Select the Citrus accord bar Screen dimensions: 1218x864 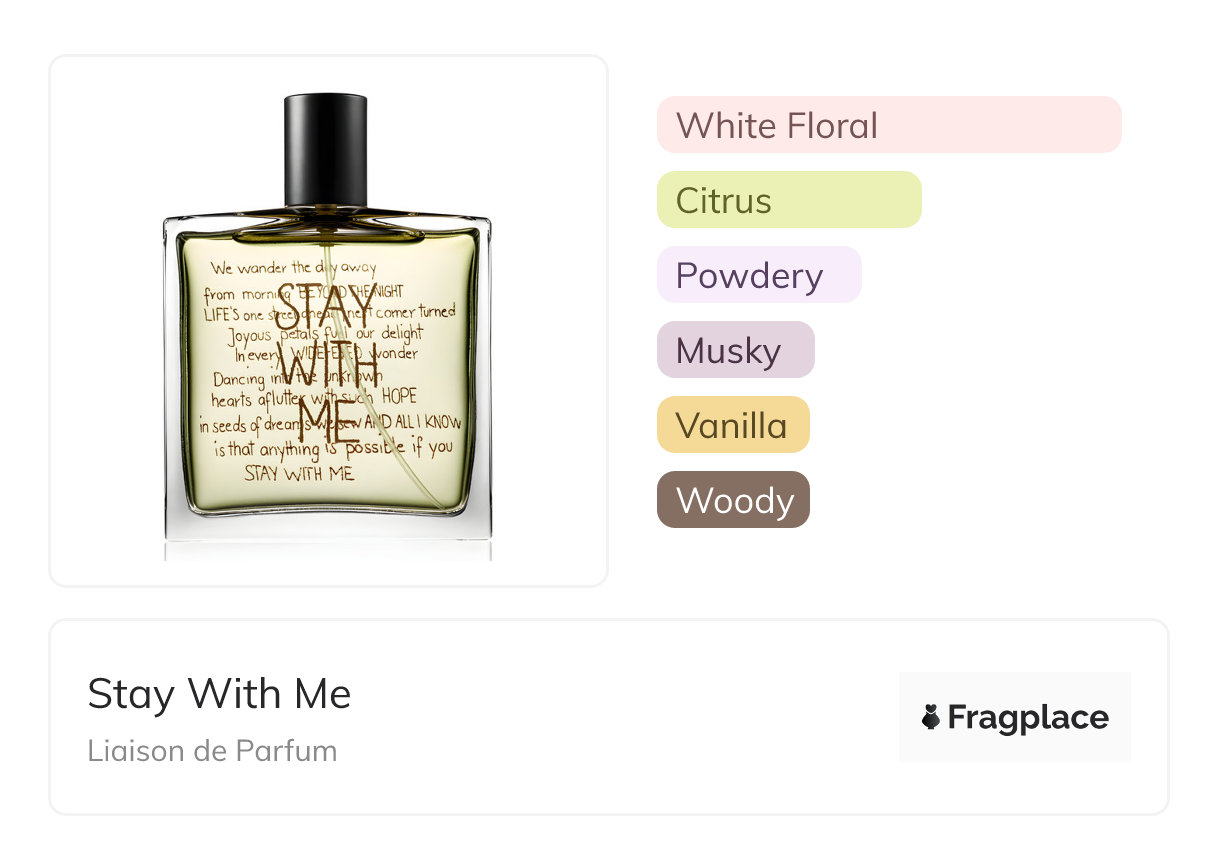pos(789,200)
